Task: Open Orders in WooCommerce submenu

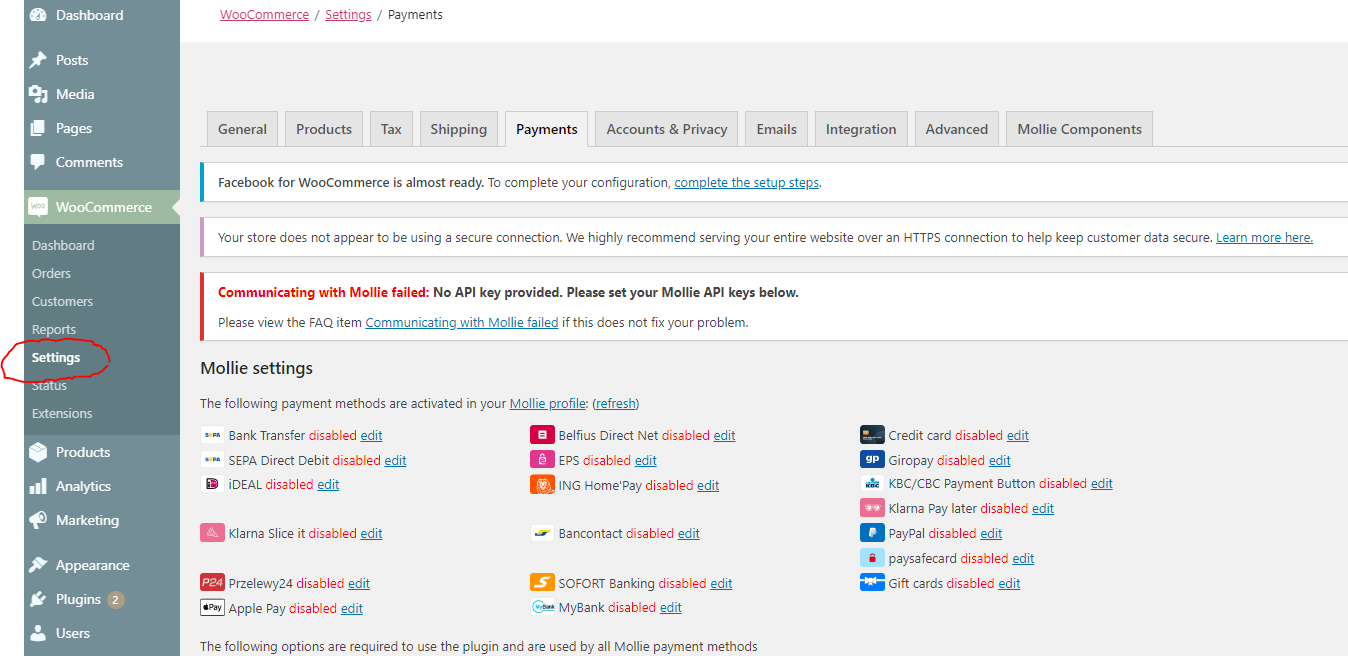Action: (52, 273)
